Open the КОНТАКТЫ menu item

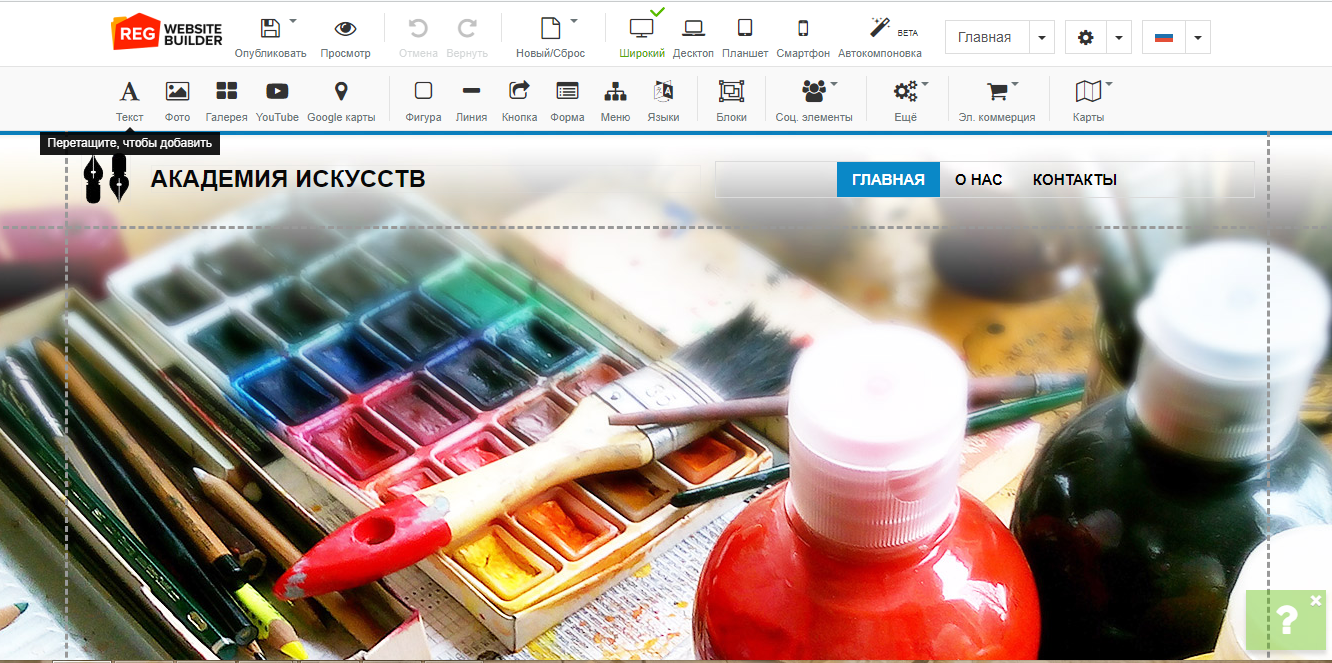tap(1074, 180)
